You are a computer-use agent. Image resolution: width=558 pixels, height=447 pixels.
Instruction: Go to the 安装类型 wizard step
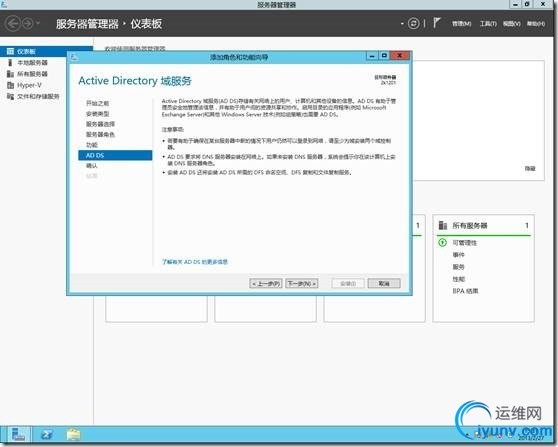(x=97, y=114)
